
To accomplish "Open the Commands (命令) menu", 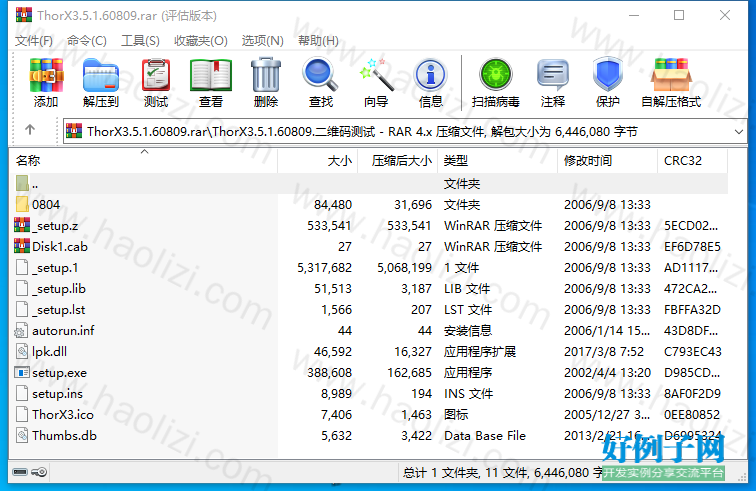I will tap(87, 41).
